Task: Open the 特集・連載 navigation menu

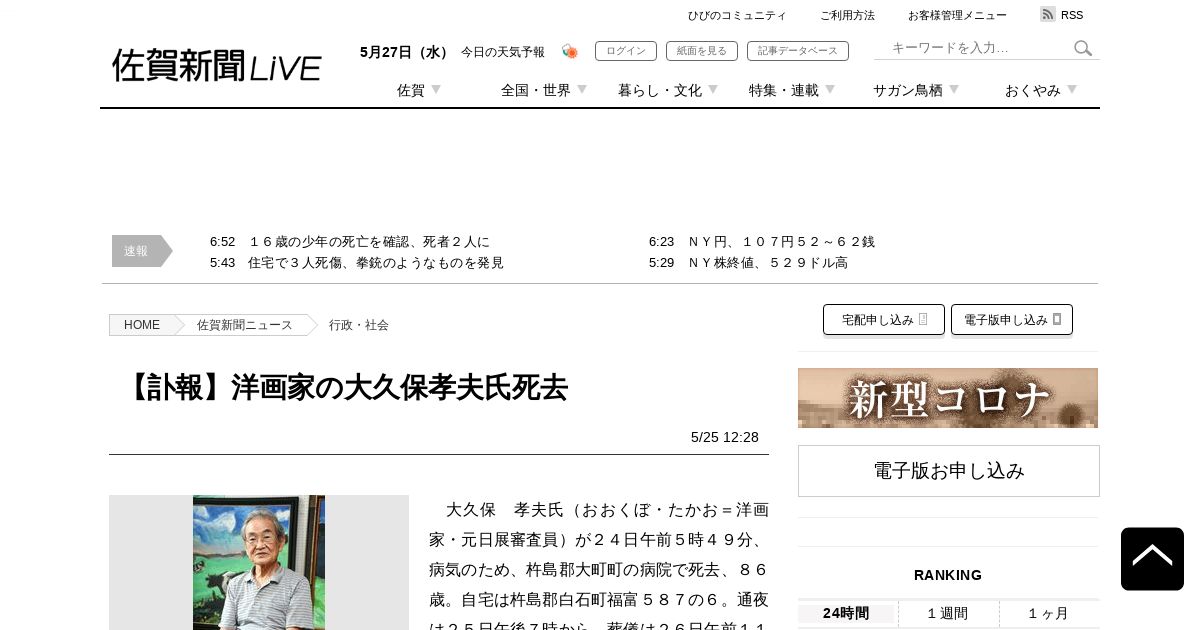Action: coord(784,90)
